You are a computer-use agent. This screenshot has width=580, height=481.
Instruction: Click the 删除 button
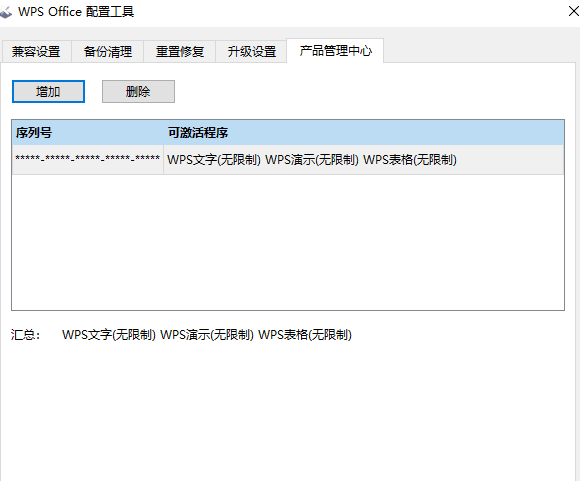coord(138,91)
